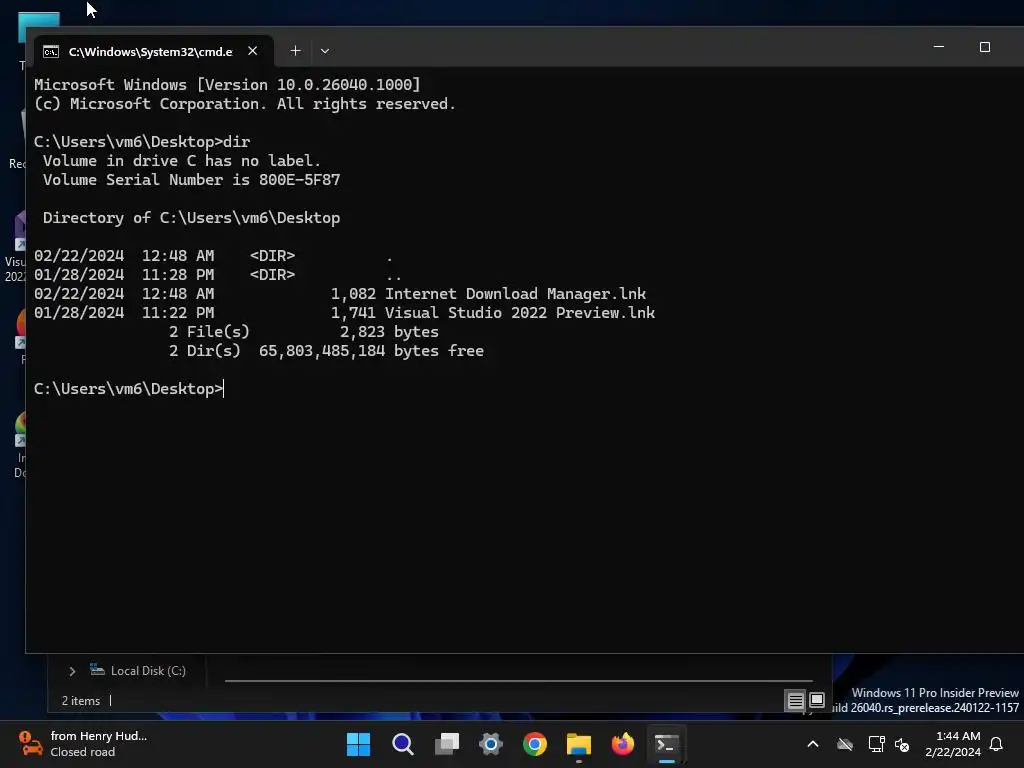Click "Volume Serial Number is 800E-5F87" line
This screenshot has width=1024, height=768.
(191, 180)
